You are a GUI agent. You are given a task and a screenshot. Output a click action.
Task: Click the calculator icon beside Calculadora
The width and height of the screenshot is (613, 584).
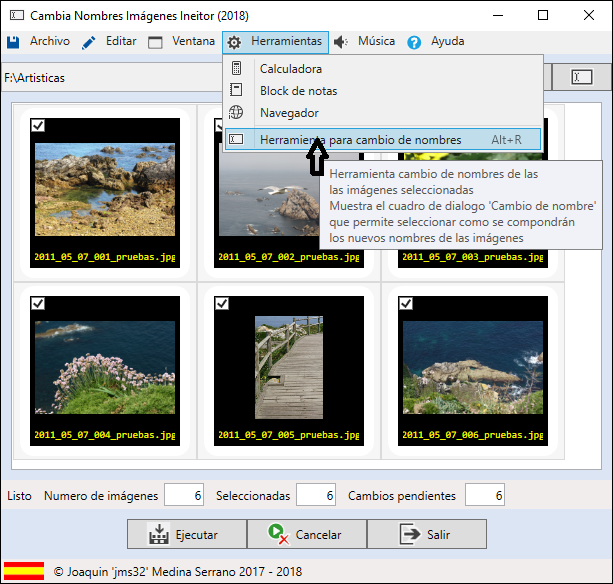(237, 68)
